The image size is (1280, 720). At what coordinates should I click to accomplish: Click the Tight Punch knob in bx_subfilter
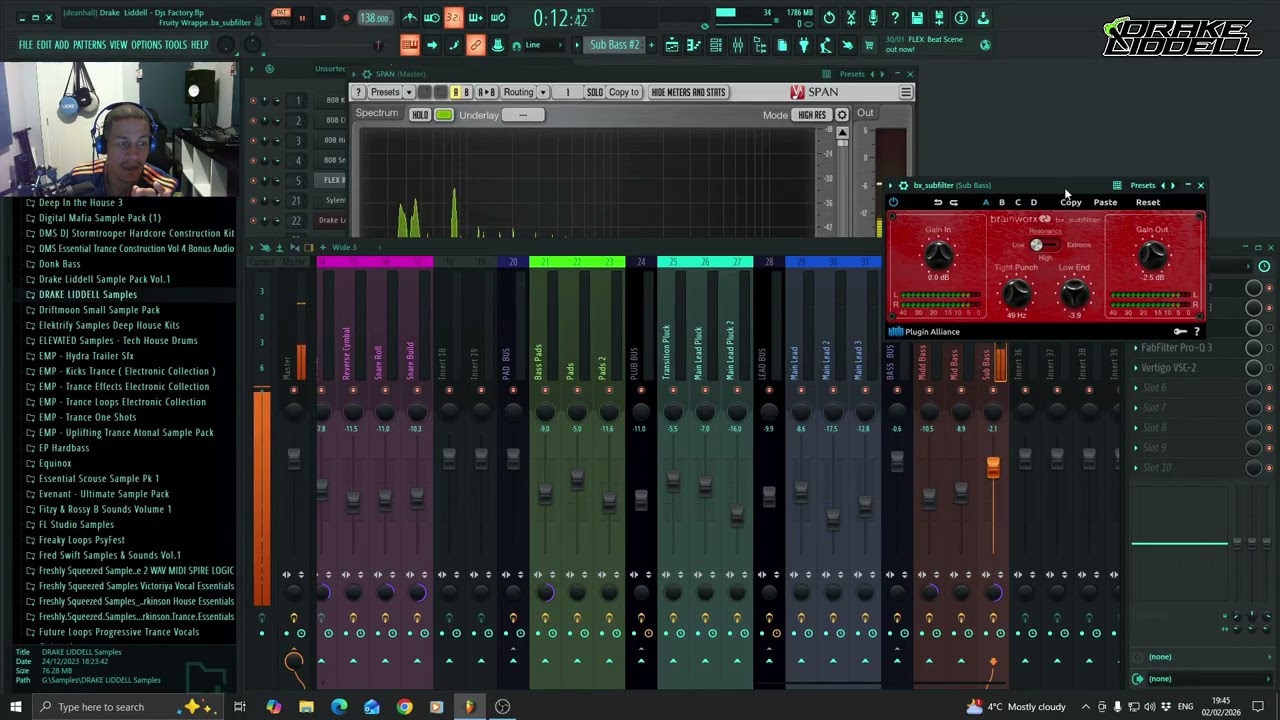pos(1016,292)
